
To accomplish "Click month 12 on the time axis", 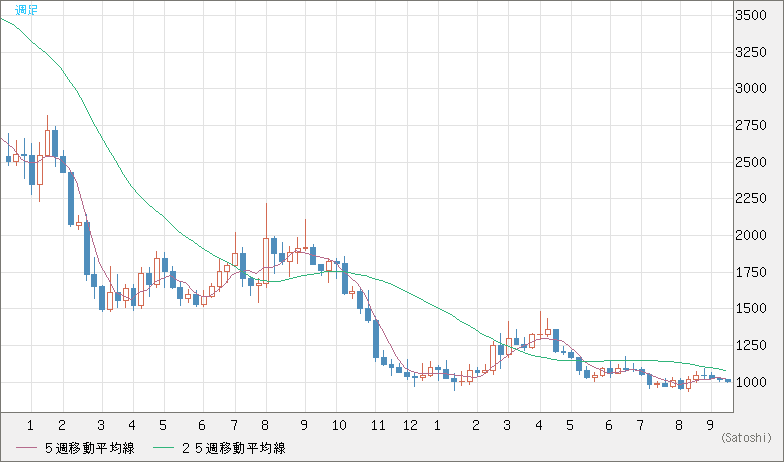I will tap(410, 425).
